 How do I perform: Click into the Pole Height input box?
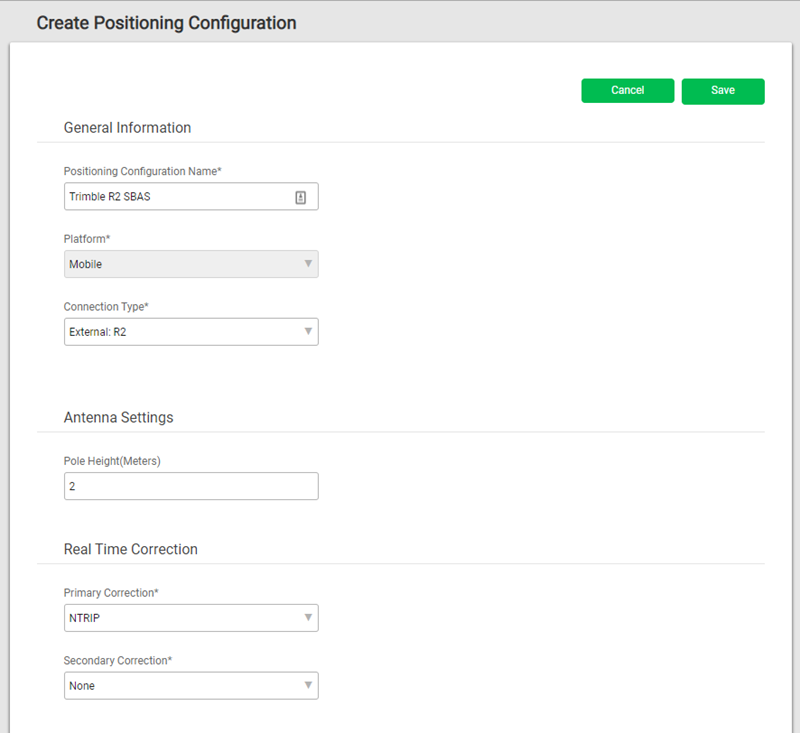(191, 486)
